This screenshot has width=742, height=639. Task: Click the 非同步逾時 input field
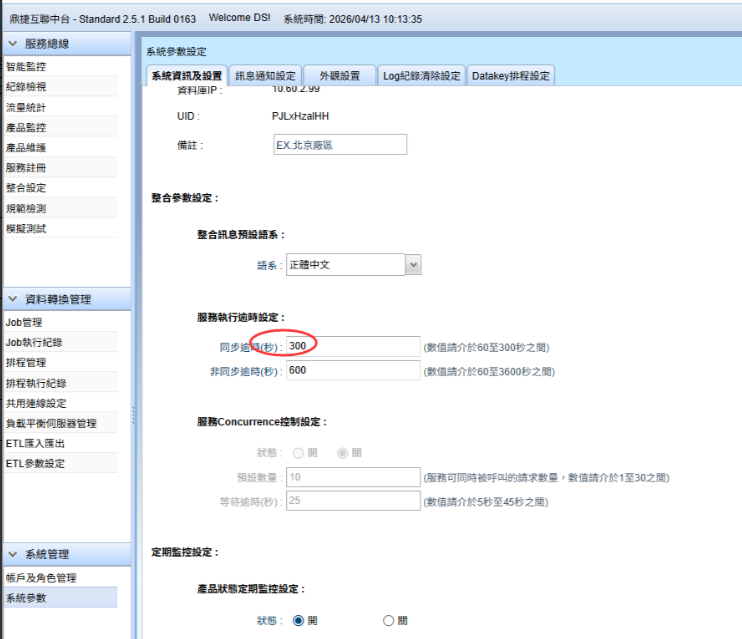point(352,371)
